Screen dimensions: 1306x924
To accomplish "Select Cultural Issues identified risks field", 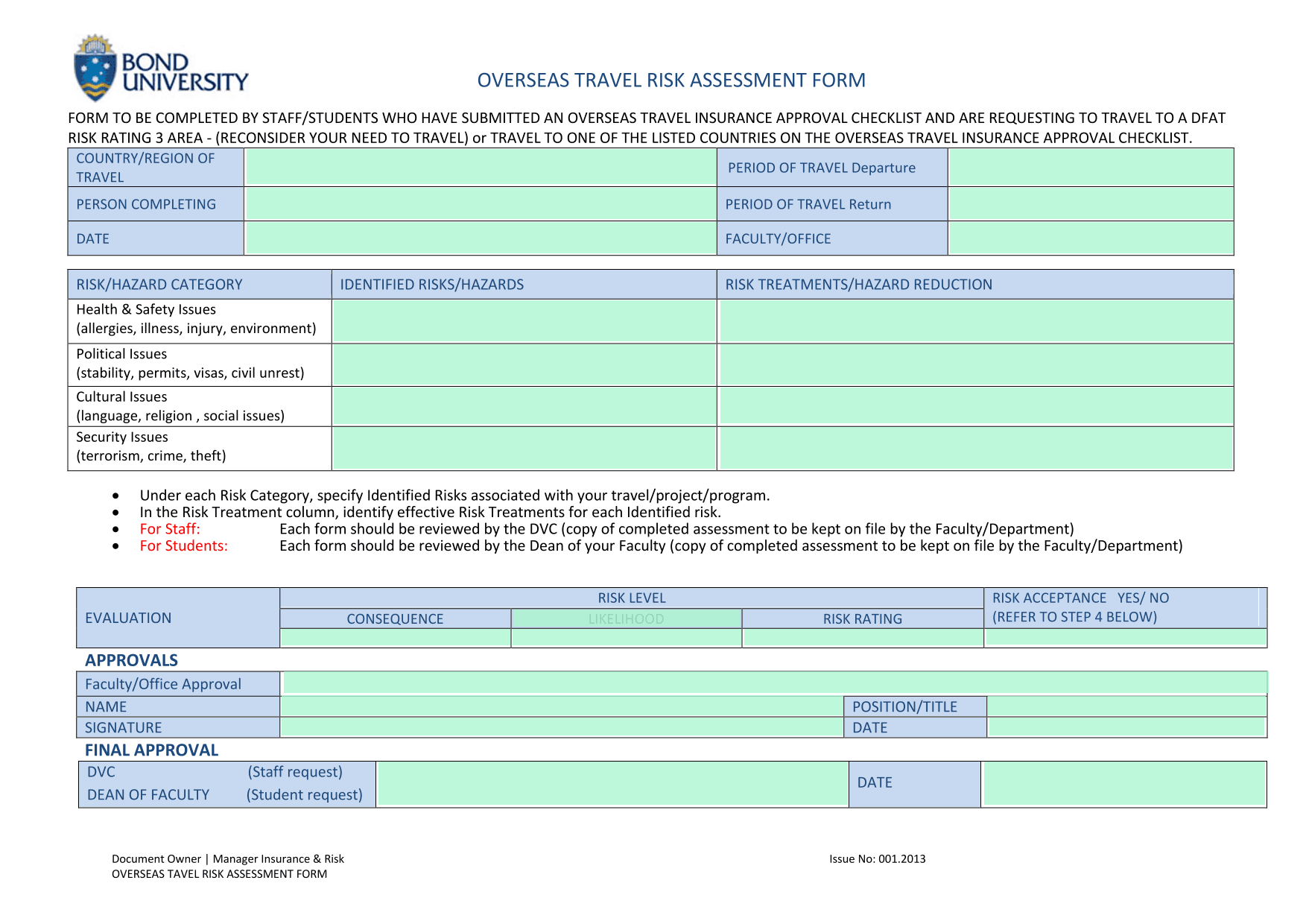I will click(x=524, y=406).
